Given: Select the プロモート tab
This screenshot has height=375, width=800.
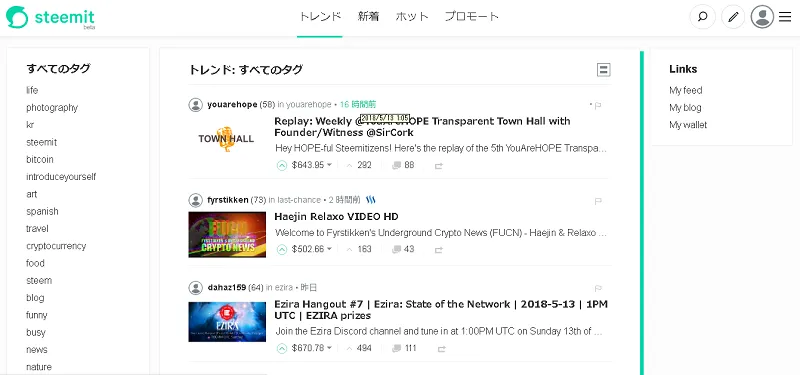Looking at the screenshot, I should click(471, 17).
